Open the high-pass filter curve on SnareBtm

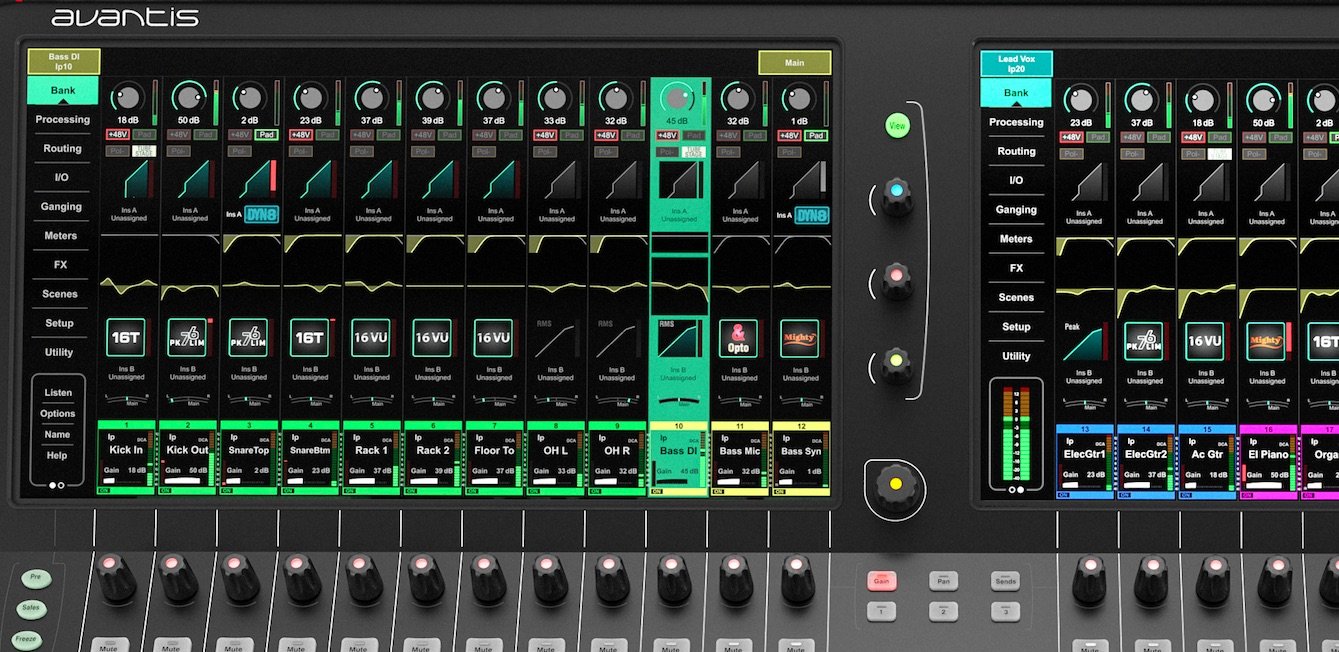[312, 244]
